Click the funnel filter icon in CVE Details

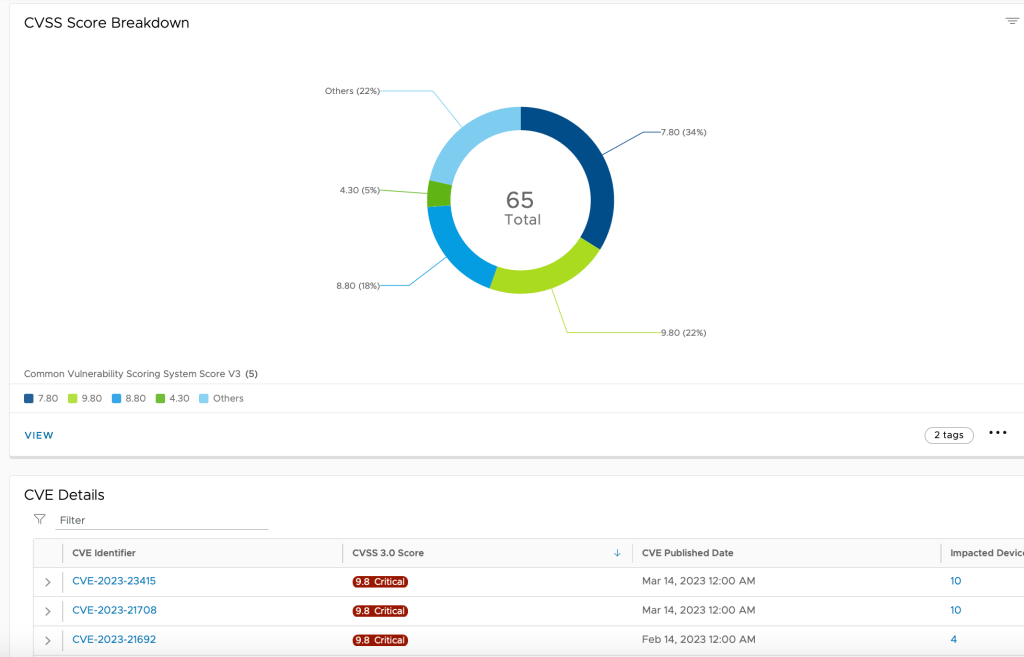[40, 519]
